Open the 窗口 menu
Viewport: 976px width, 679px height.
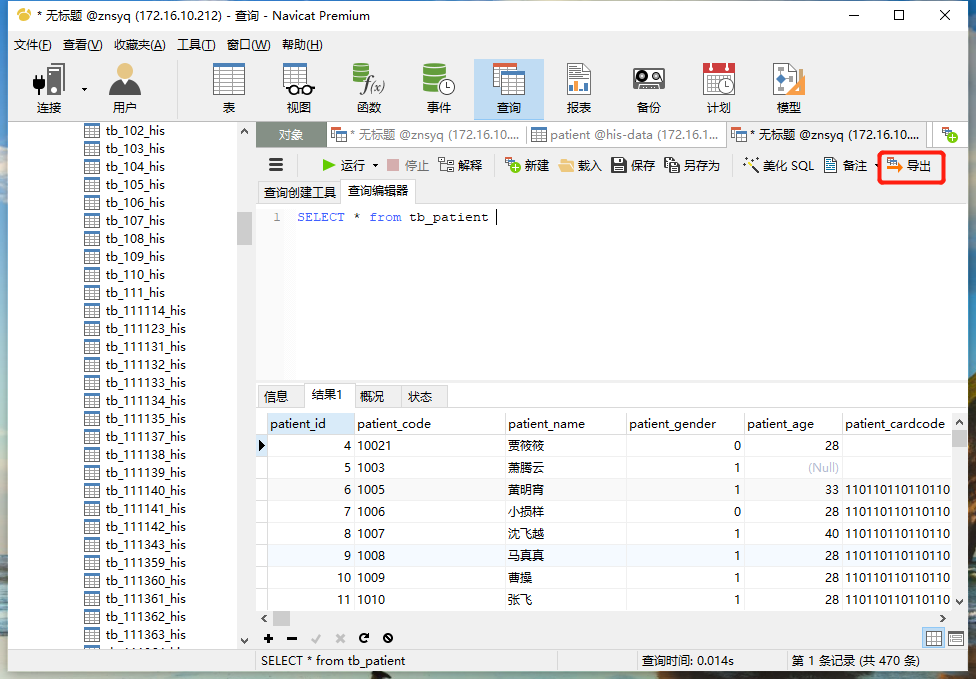point(248,45)
